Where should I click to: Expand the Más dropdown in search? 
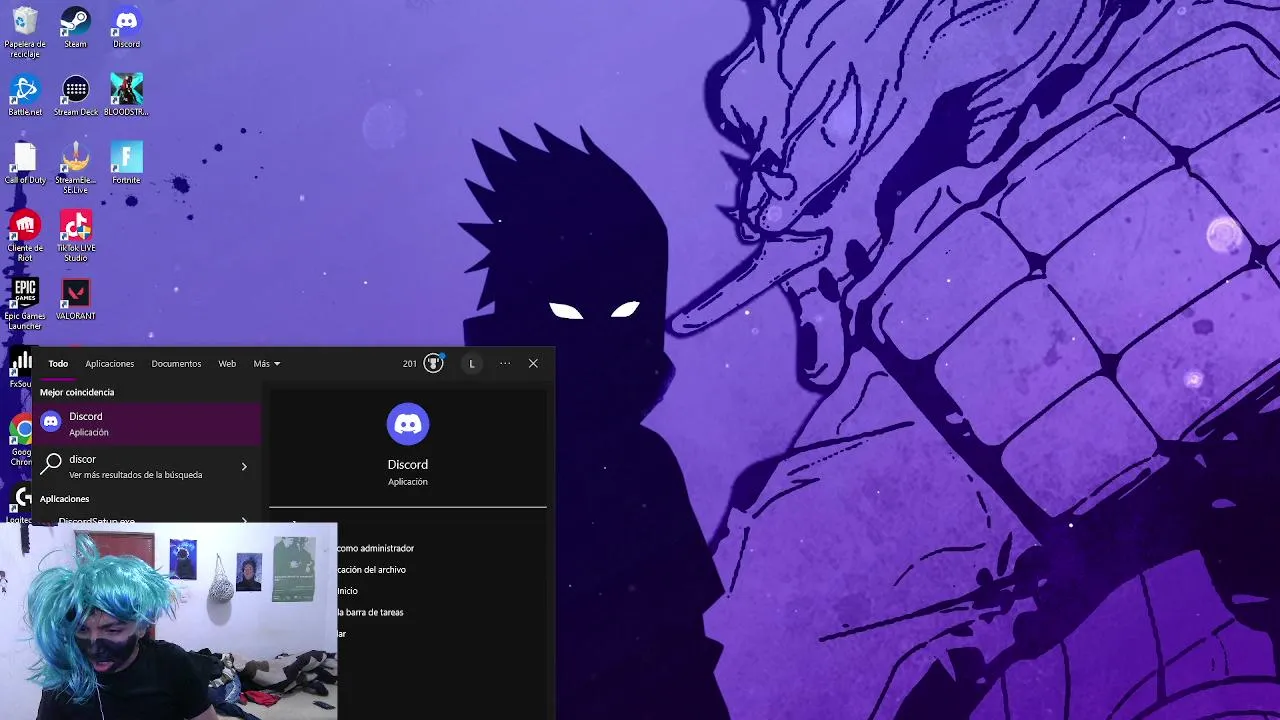(x=266, y=364)
